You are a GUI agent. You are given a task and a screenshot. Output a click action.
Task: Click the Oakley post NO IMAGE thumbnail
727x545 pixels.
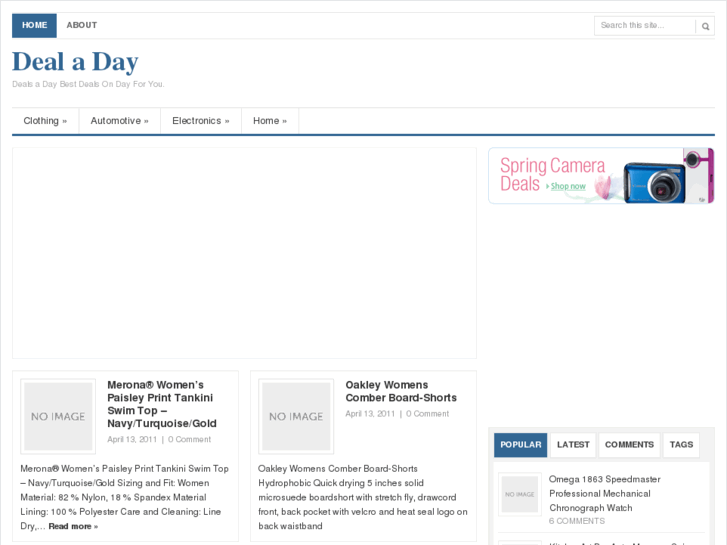click(x=296, y=417)
